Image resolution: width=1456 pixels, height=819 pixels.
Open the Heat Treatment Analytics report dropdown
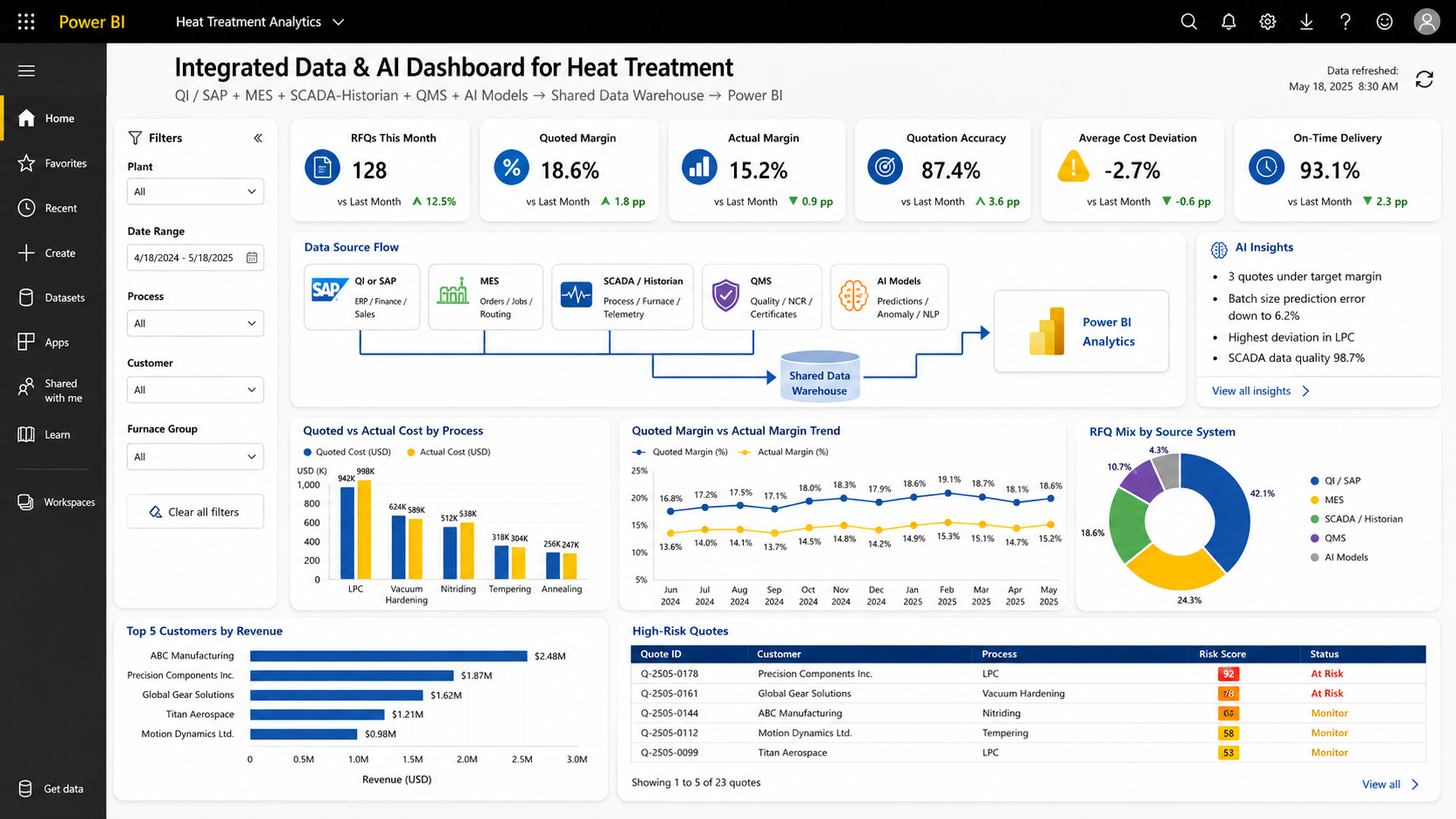coord(260,22)
